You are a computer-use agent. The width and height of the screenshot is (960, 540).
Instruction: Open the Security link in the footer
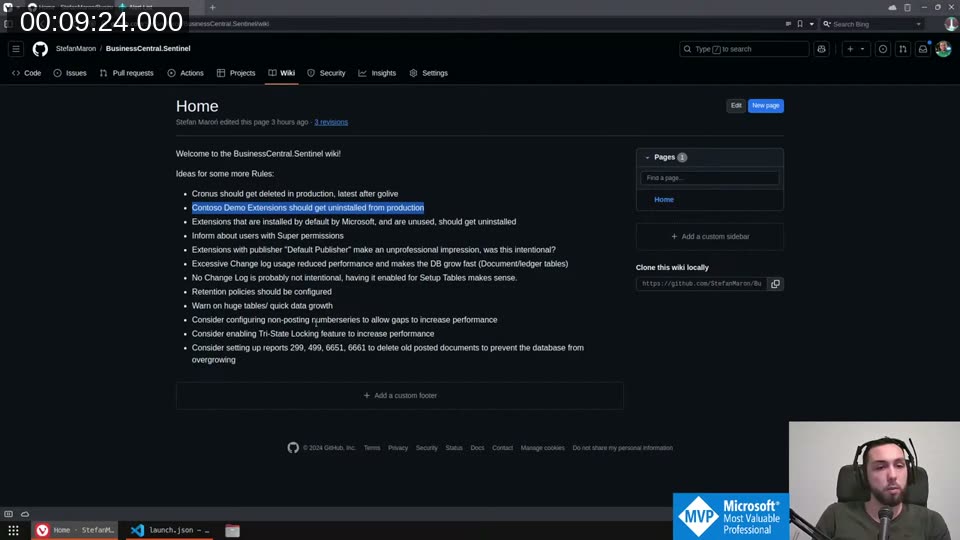(x=427, y=448)
